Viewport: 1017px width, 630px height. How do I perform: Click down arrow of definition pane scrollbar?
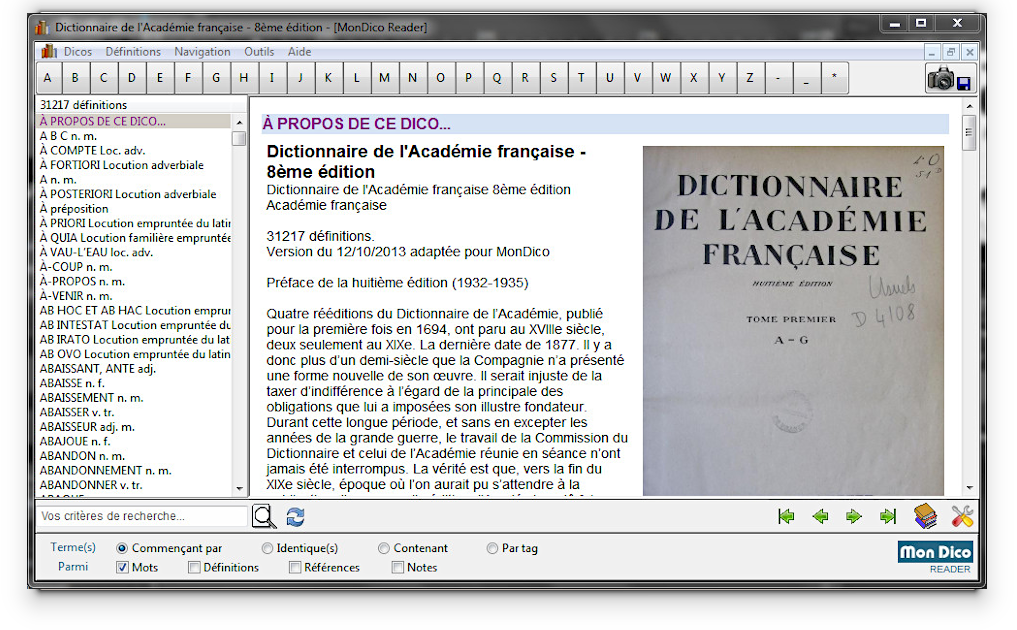[969, 488]
